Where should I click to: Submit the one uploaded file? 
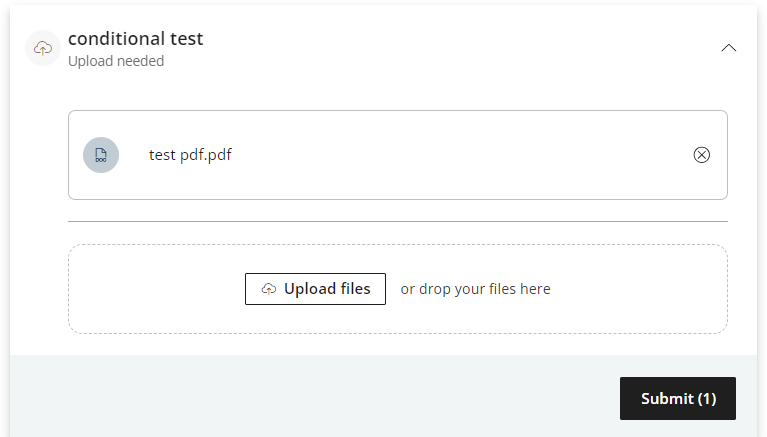click(x=677, y=398)
